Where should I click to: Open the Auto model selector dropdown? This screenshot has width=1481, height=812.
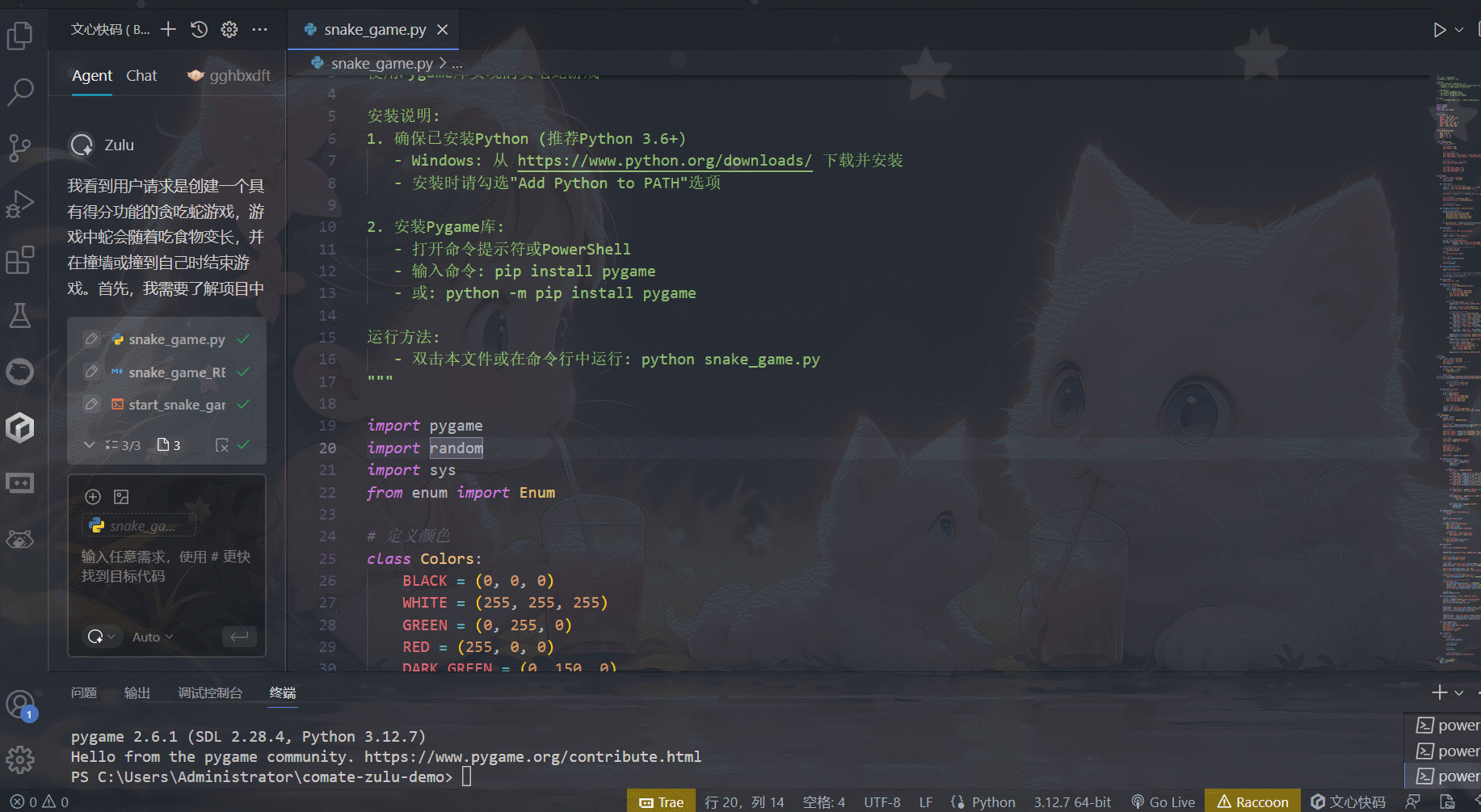[x=152, y=637]
